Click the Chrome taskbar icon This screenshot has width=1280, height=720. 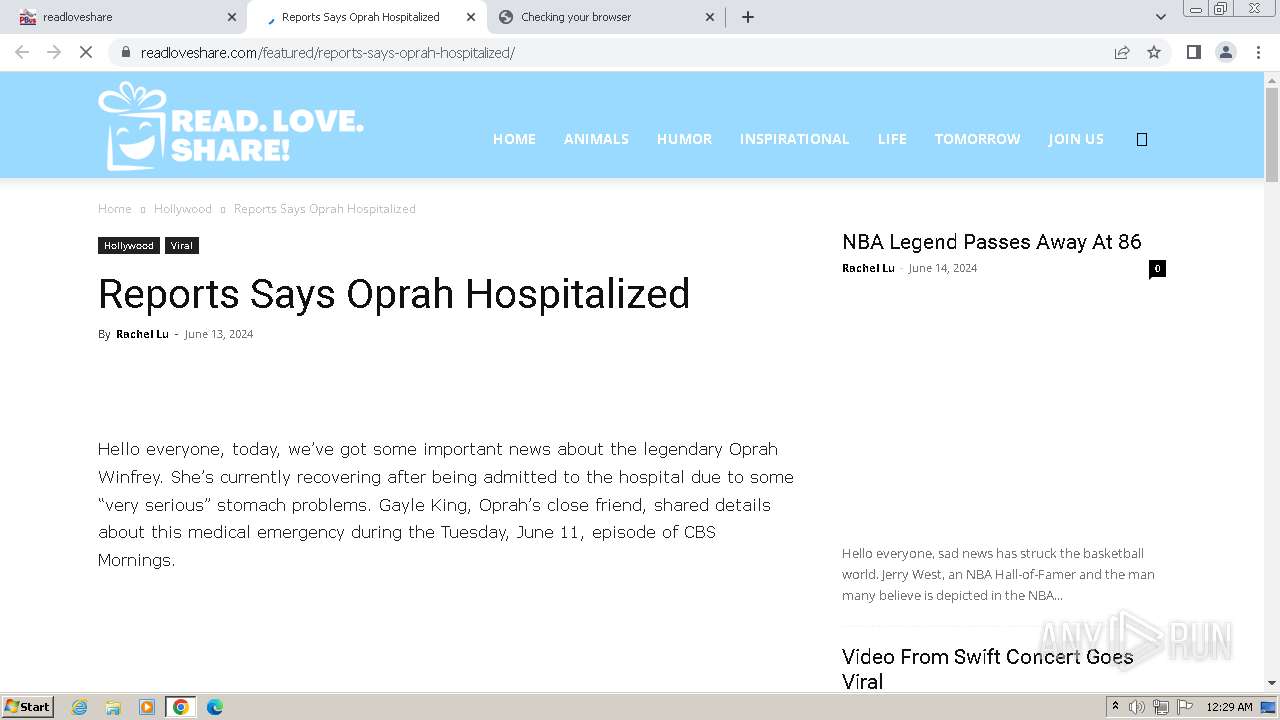click(181, 707)
